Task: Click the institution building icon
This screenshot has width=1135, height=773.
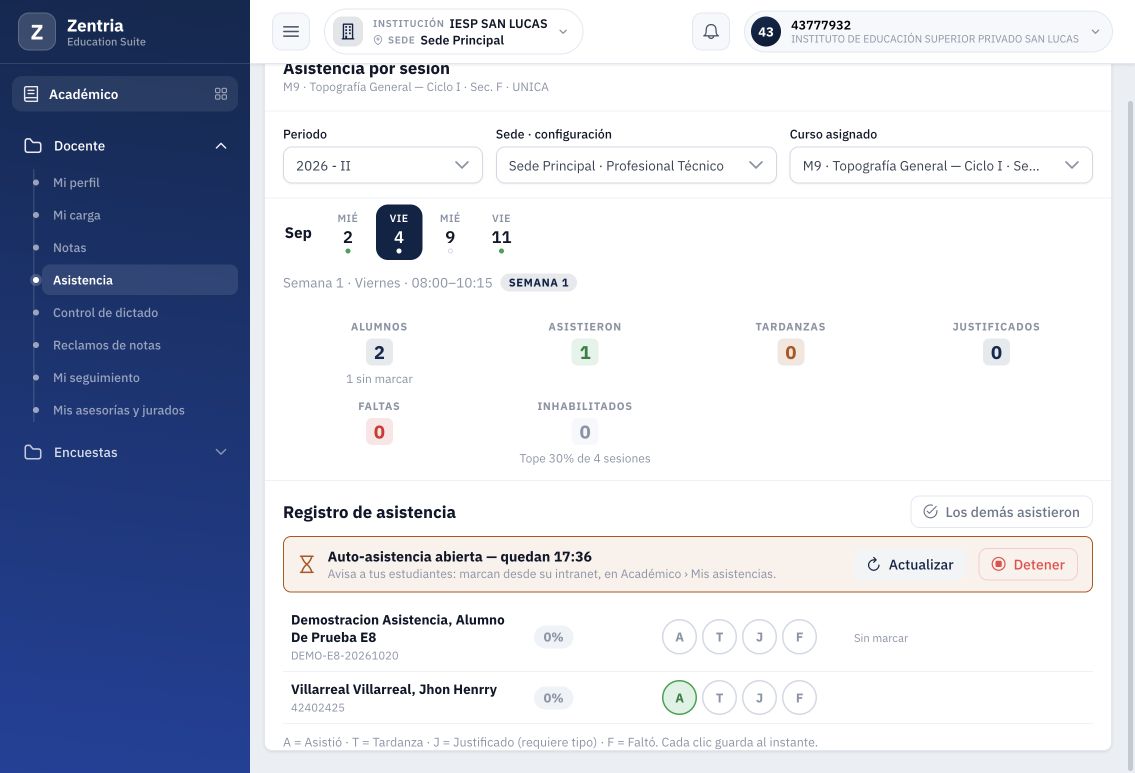Action: [x=347, y=32]
